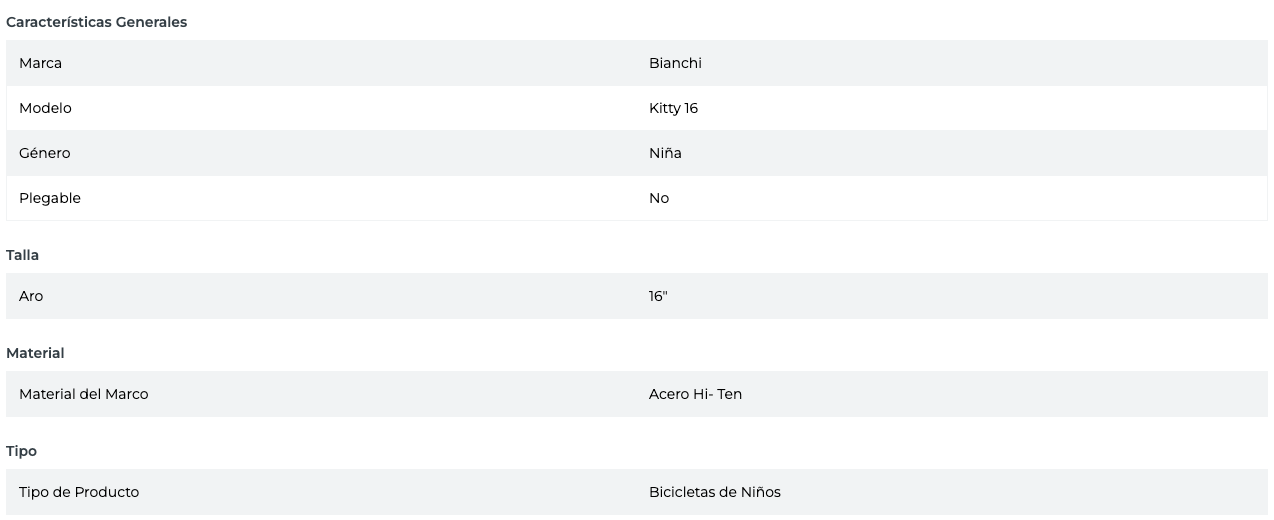Click the Niña gender value
1274x520 pixels.
[665, 153]
